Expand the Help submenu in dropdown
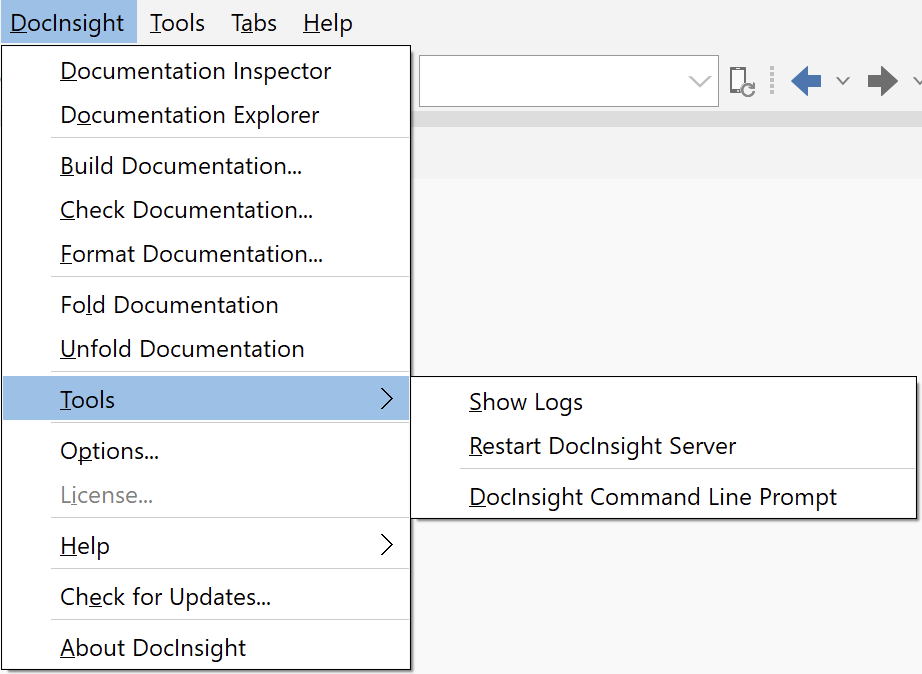Viewport: 922px width, 674px height. (x=206, y=546)
